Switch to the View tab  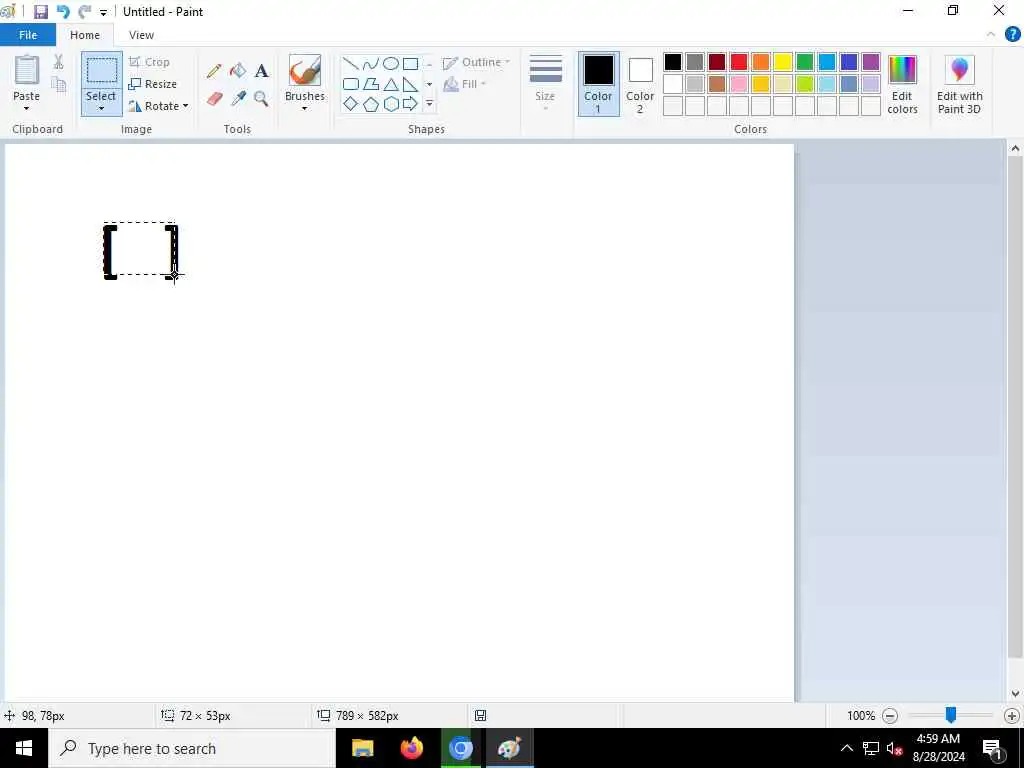point(141,35)
